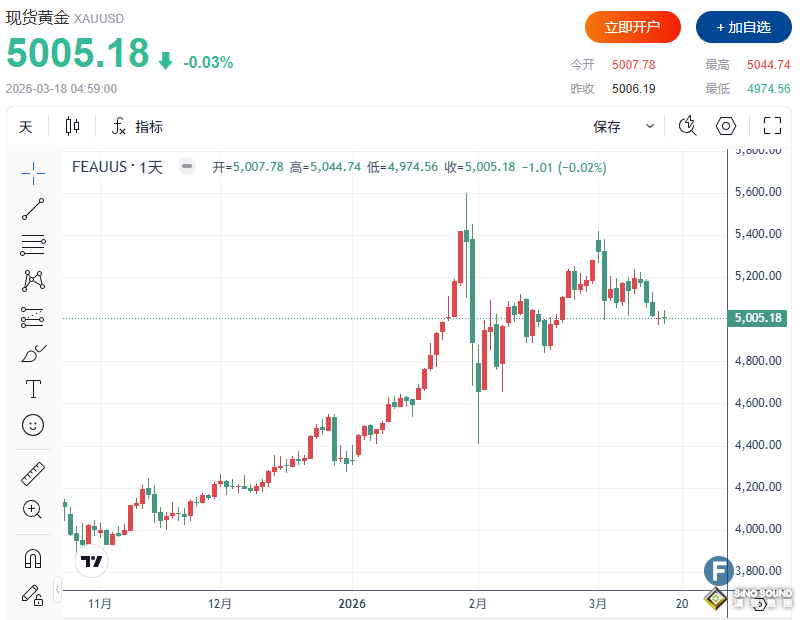
Task: Select the ruler measure tool
Action: tap(33, 473)
